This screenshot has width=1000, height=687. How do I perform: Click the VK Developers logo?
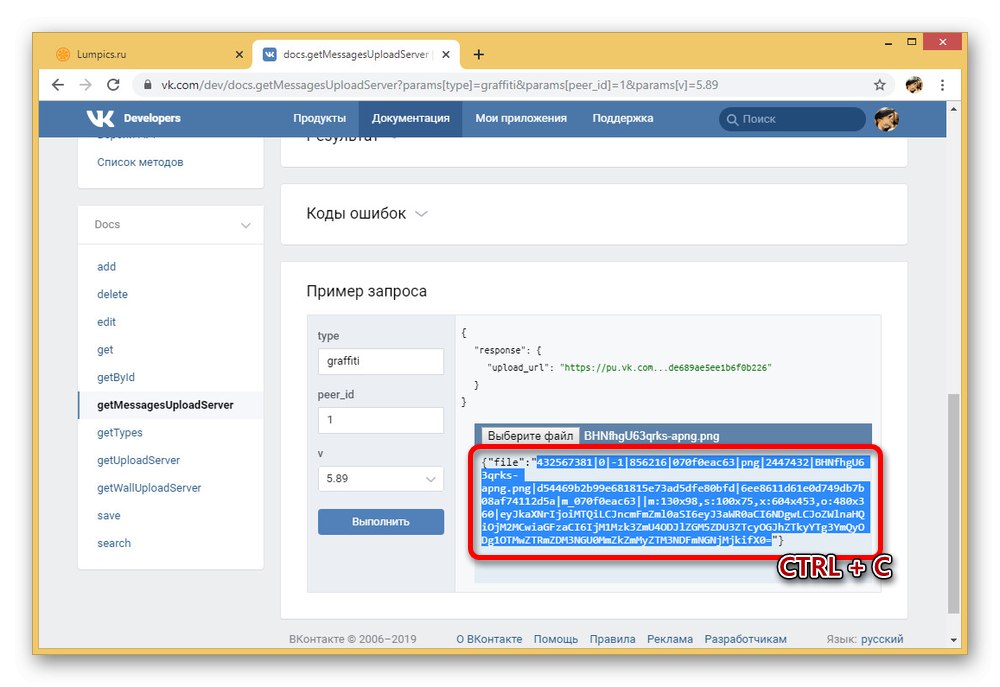click(133, 118)
